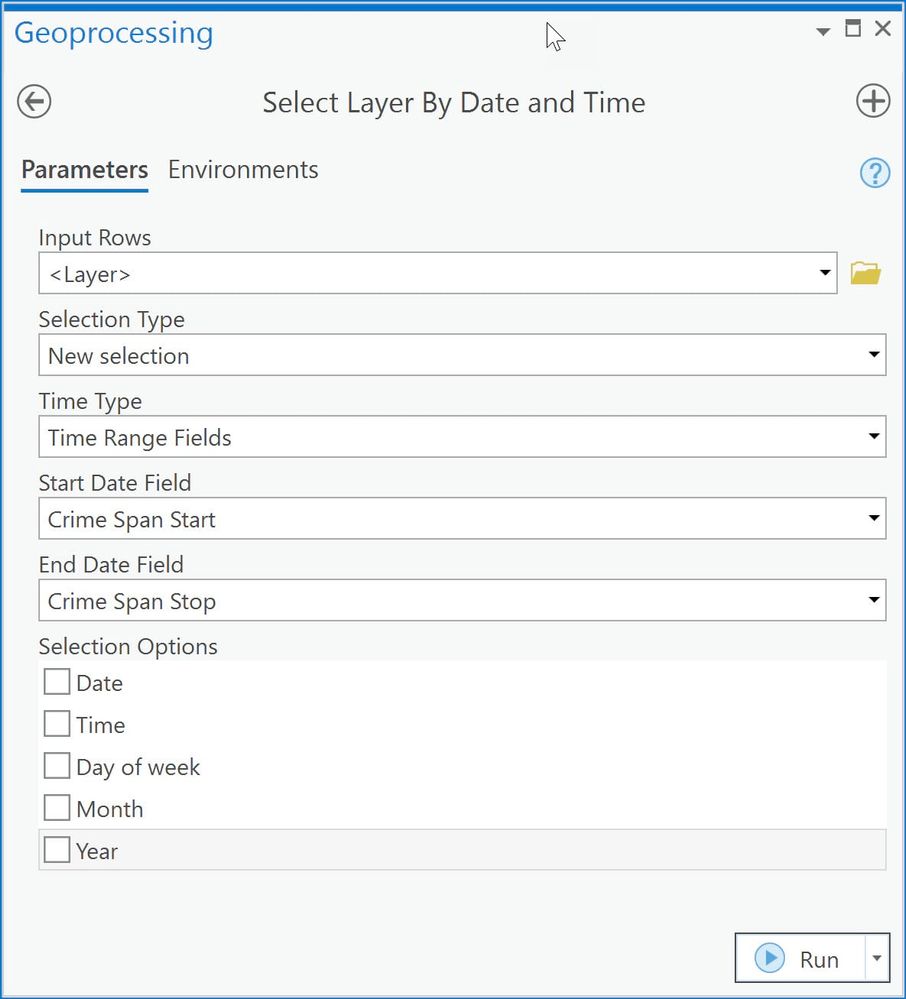Screen dimensions: 906x999
Task: Enable the Time checkbox
Action: 58,724
